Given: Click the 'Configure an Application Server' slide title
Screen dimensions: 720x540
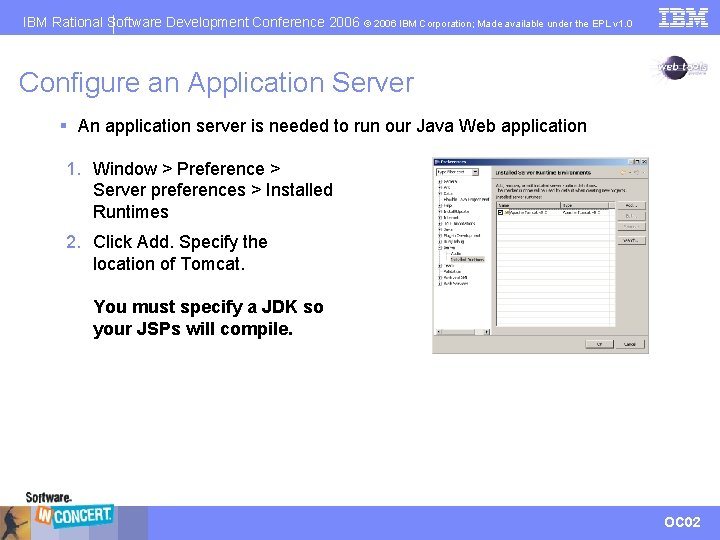Looking at the screenshot, I should 216,83.
